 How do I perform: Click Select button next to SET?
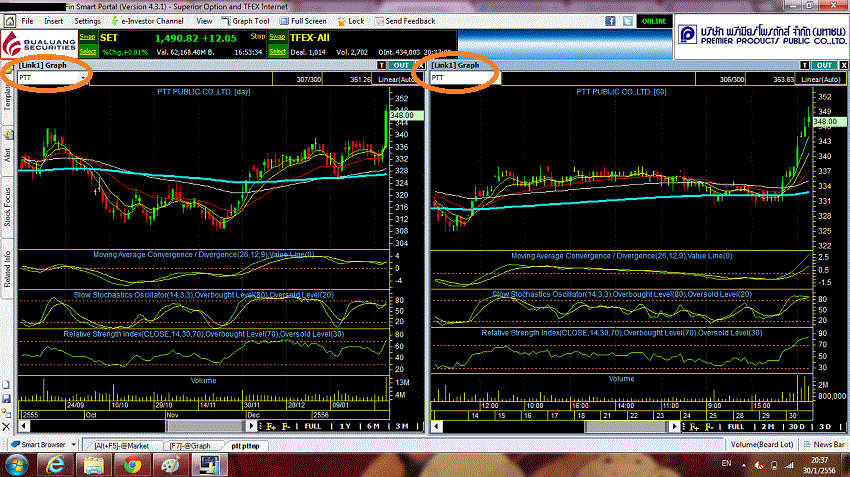tap(87, 51)
